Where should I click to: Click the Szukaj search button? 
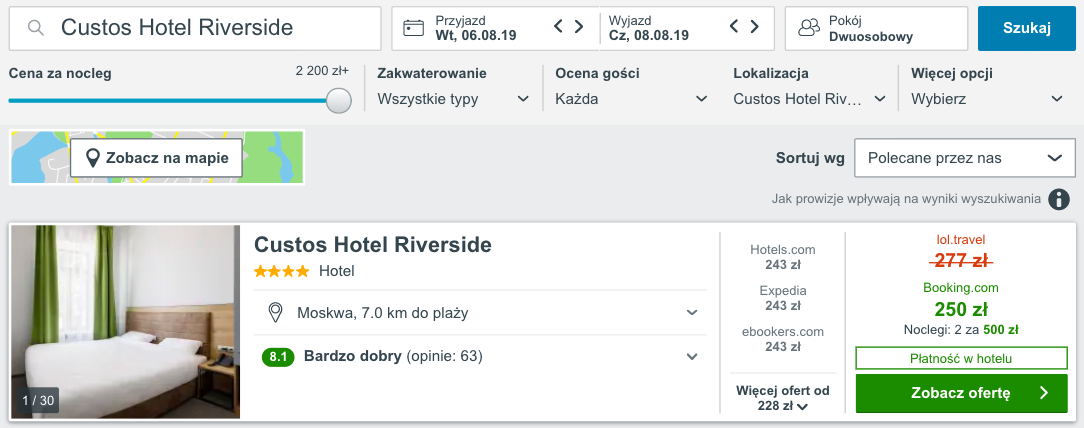click(1027, 28)
